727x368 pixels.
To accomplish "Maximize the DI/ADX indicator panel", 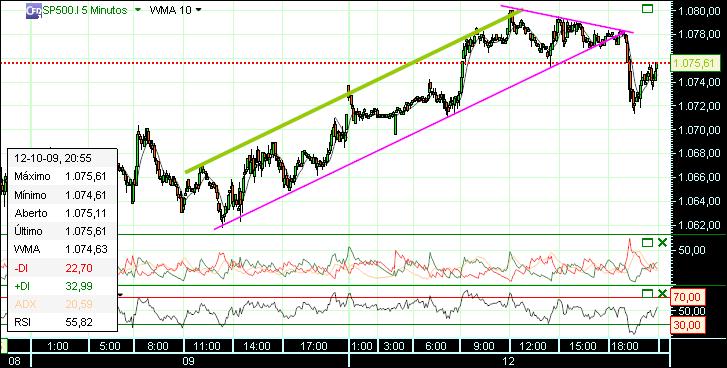I will (647, 242).
